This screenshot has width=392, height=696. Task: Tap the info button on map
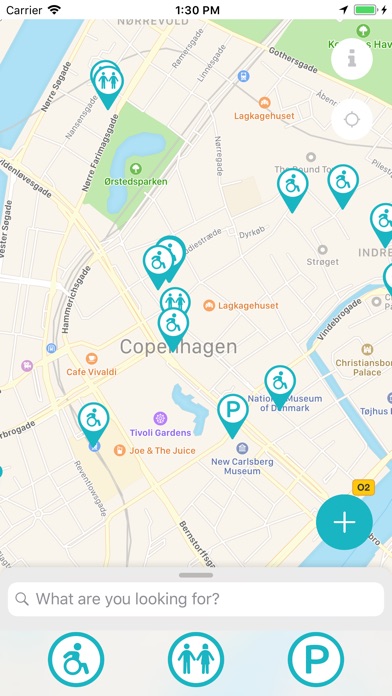[x=352, y=59]
